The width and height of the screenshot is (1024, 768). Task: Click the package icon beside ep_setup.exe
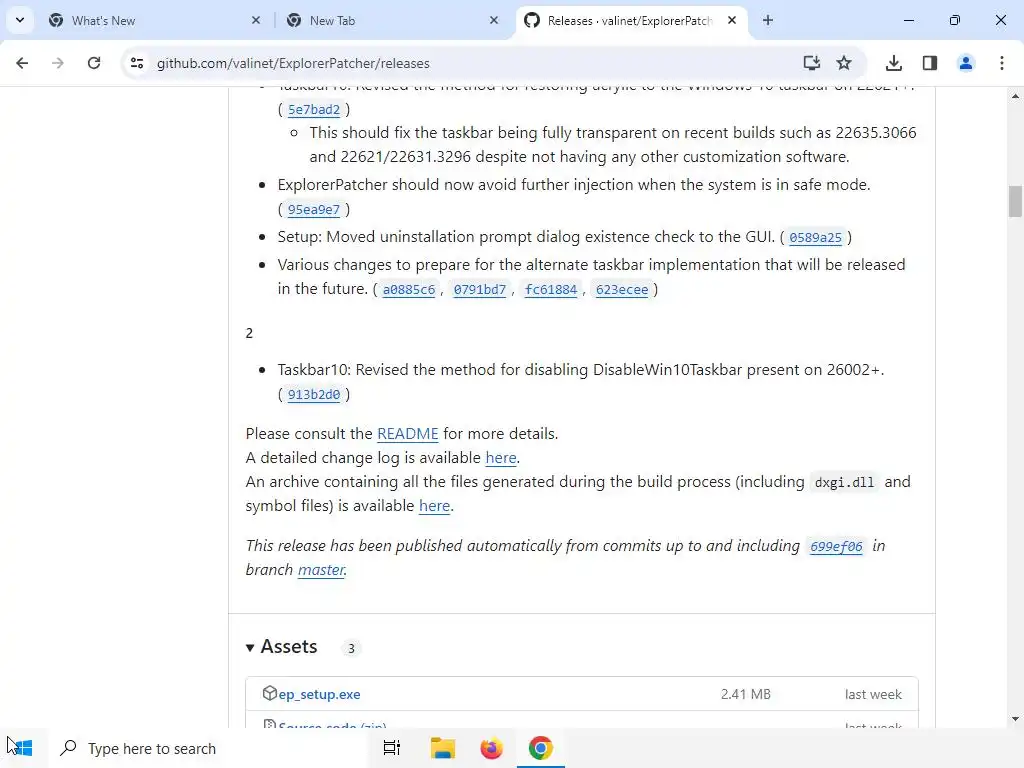269,694
